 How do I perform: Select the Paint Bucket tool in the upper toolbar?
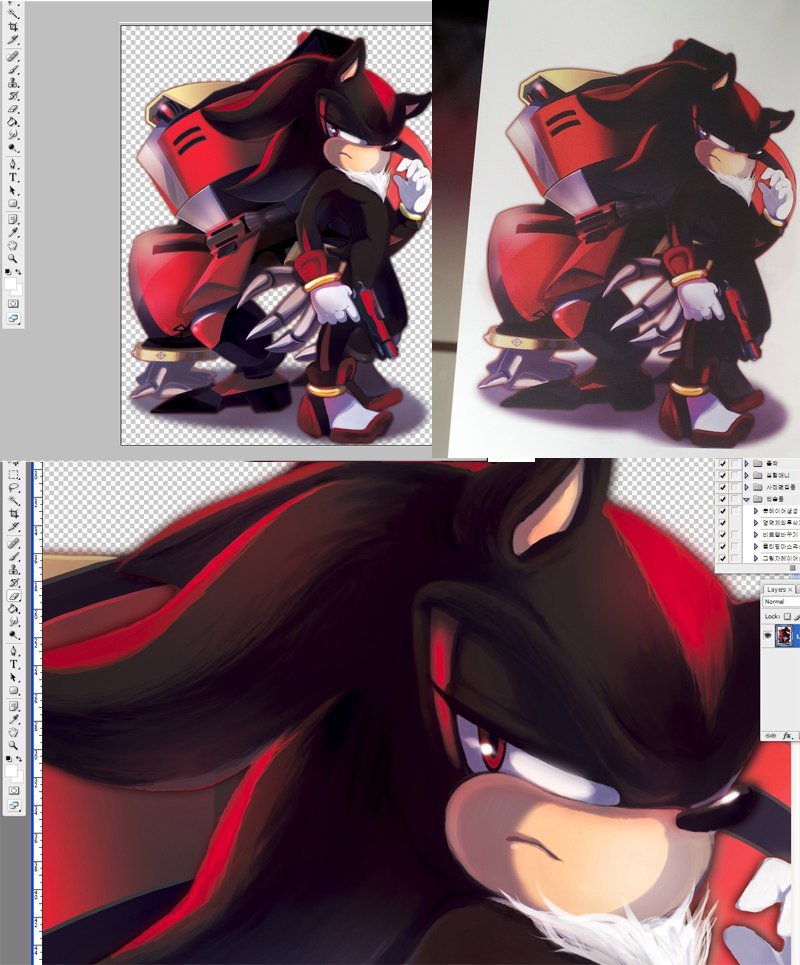click(x=13, y=122)
